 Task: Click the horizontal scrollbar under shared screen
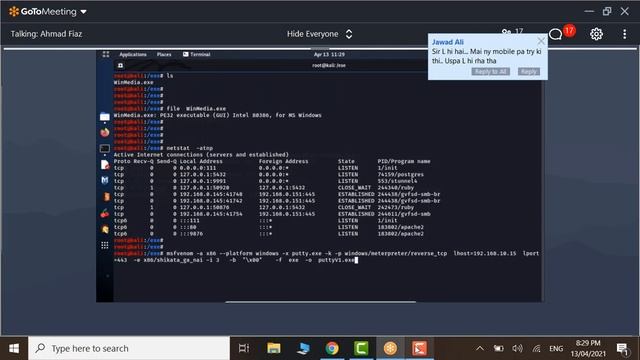[x=321, y=302]
